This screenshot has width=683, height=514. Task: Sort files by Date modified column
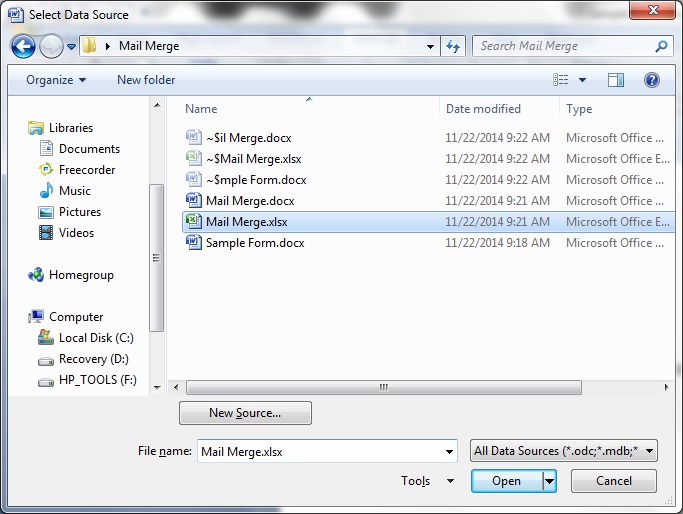click(483, 109)
